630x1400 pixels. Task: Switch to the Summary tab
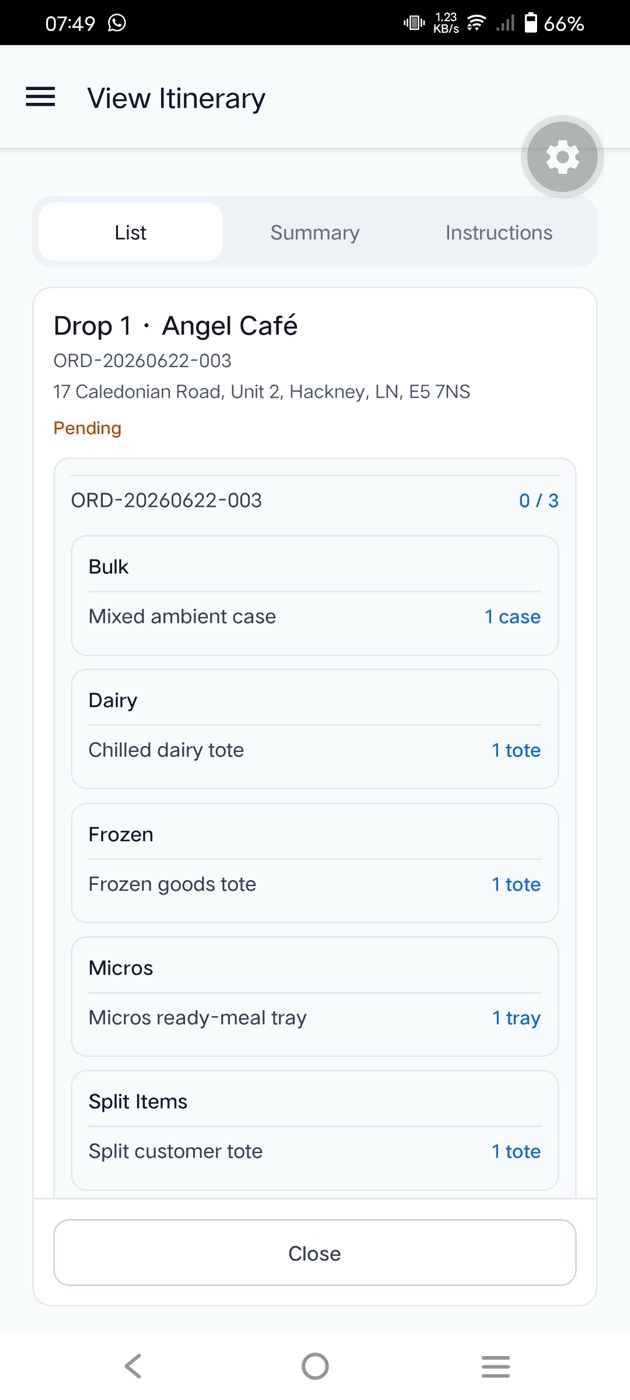[x=315, y=232]
